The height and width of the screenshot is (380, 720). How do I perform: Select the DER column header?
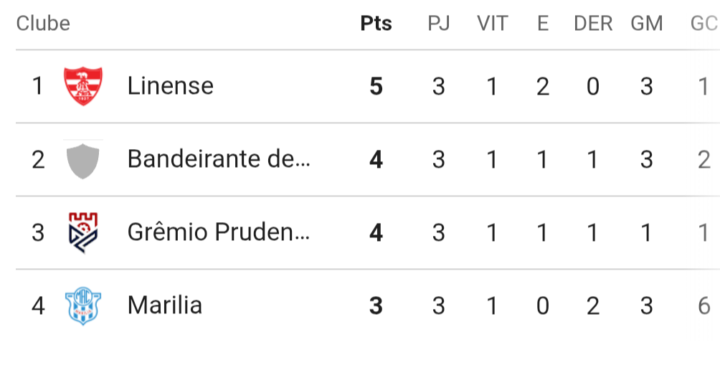pyautogui.click(x=593, y=23)
